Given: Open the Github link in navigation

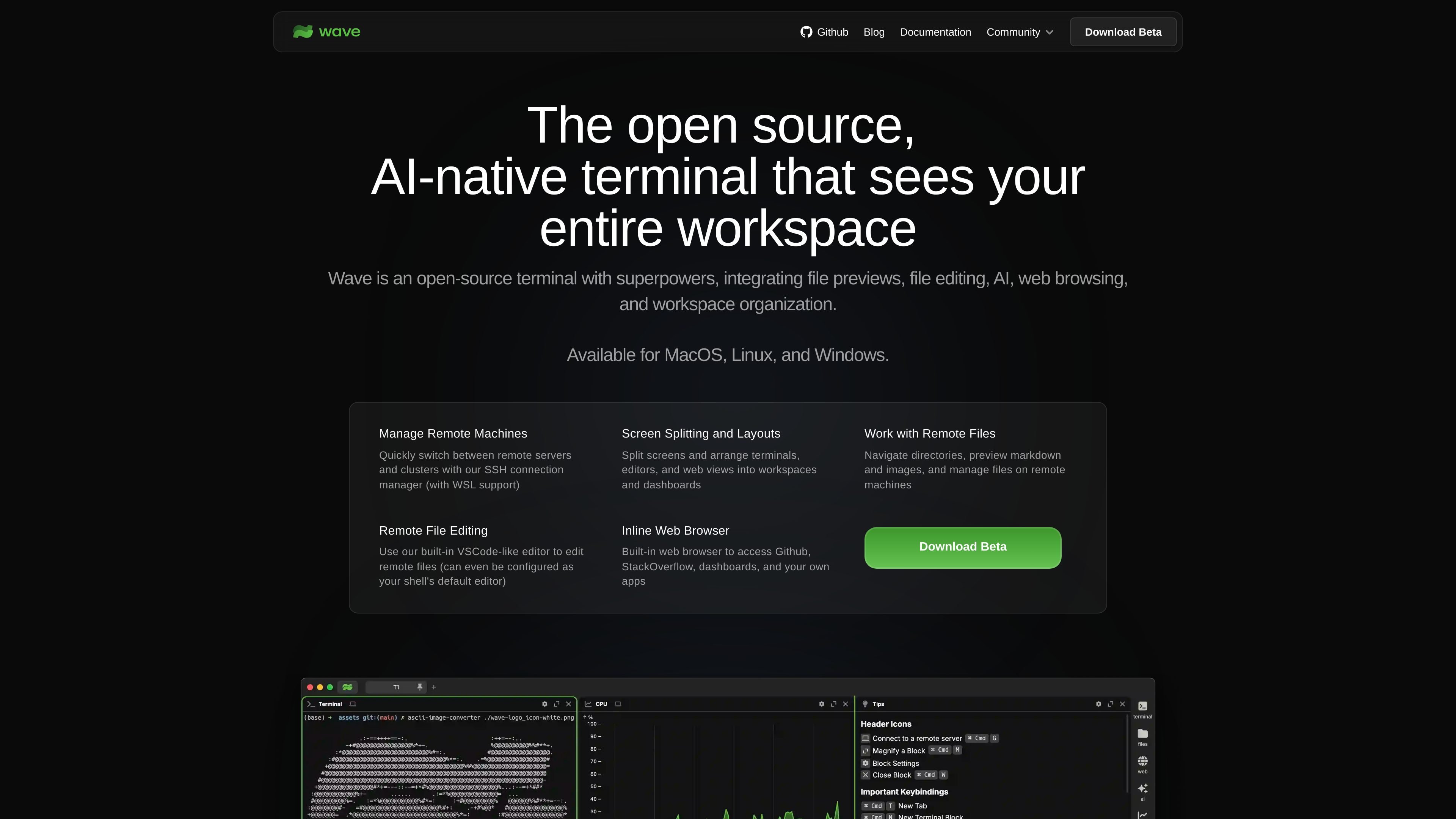Looking at the screenshot, I should click(x=824, y=32).
